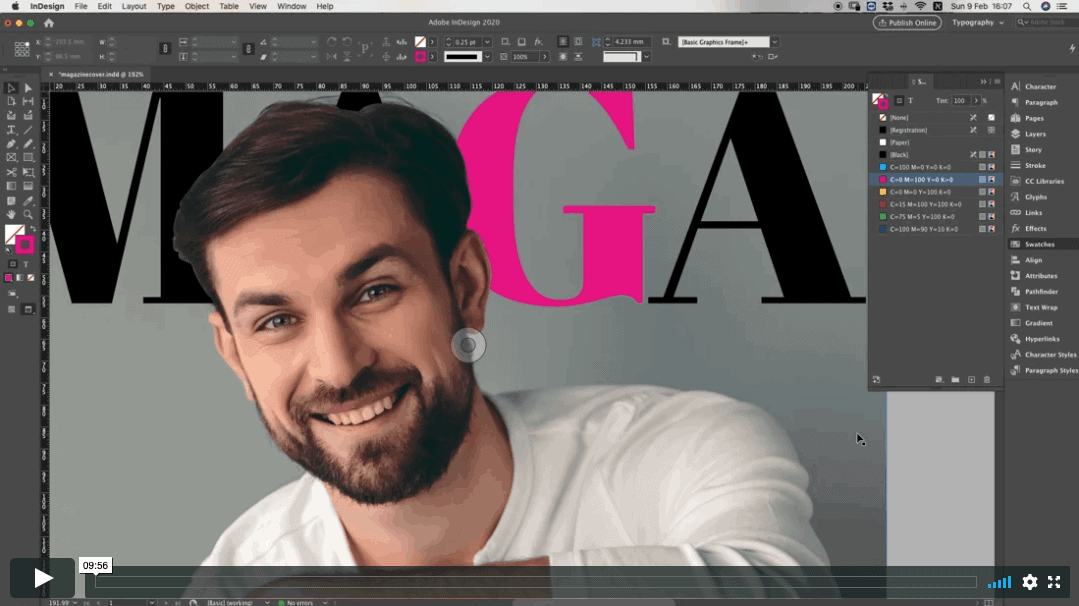Open the Basic Graphics Frame style dropdown
Viewport: 1079px width, 606px height.
774,42
